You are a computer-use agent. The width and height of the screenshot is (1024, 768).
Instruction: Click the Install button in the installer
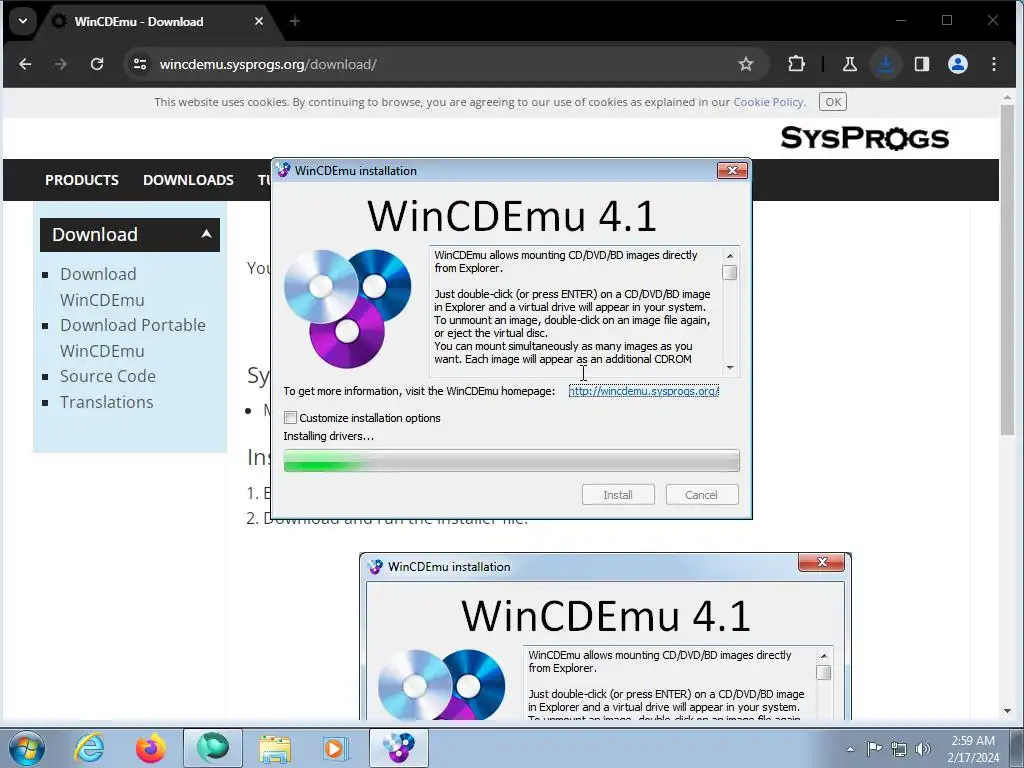(618, 494)
